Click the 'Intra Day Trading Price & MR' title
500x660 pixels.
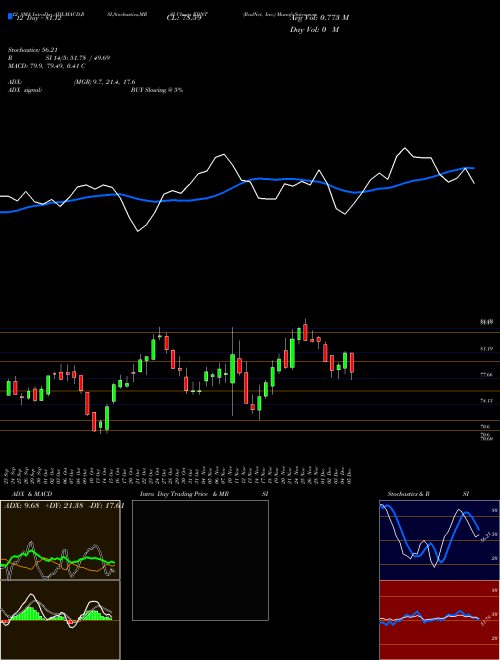tap(184, 494)
